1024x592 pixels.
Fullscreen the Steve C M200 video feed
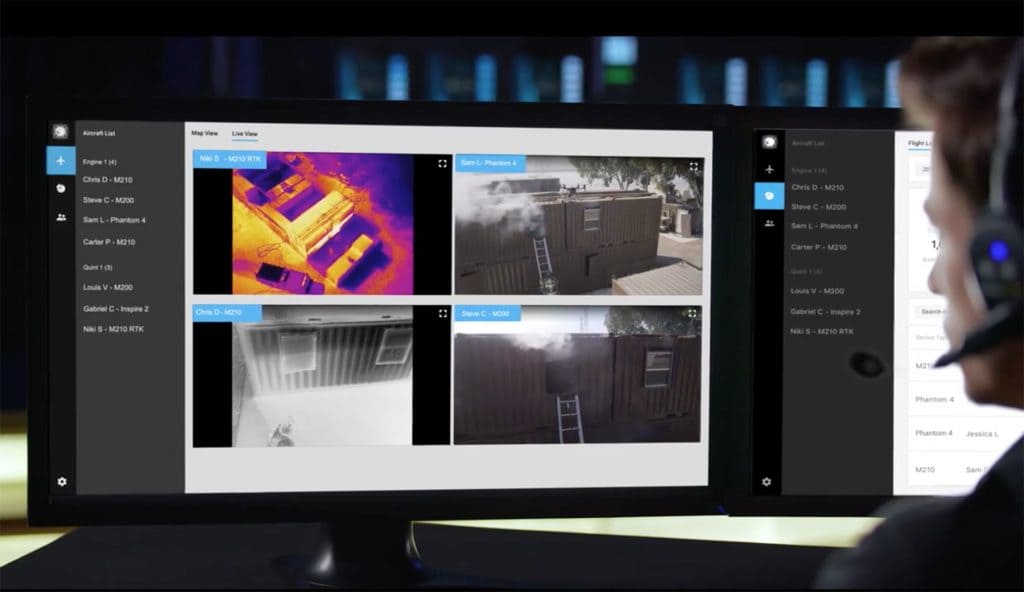click(x=694, y=315)
